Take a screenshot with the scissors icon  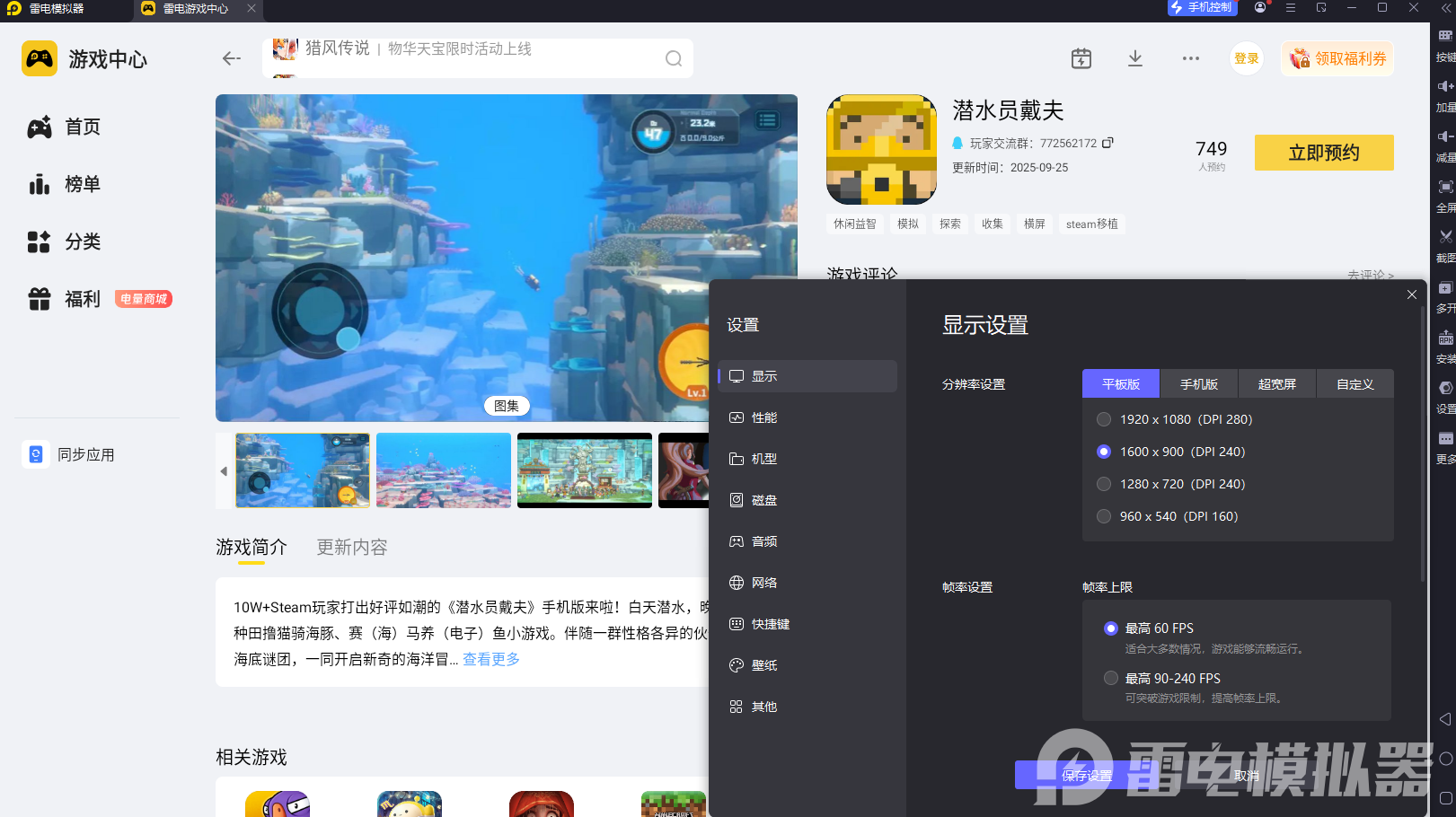(x=1444, y=237)
